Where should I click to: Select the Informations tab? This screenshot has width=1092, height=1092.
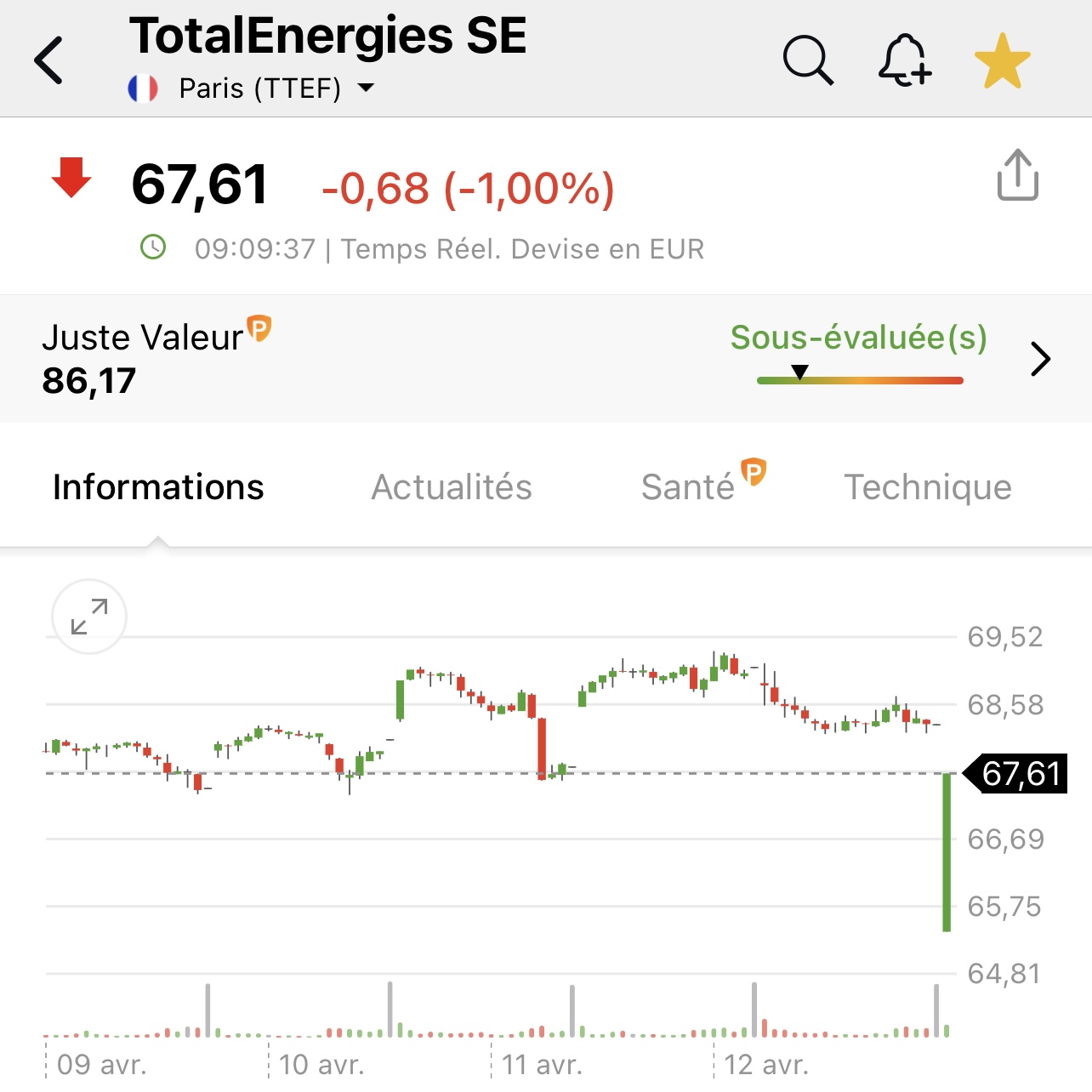158,487
